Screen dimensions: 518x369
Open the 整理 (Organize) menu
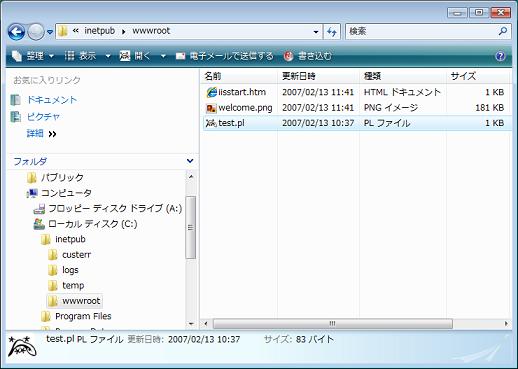click(33, 56)
